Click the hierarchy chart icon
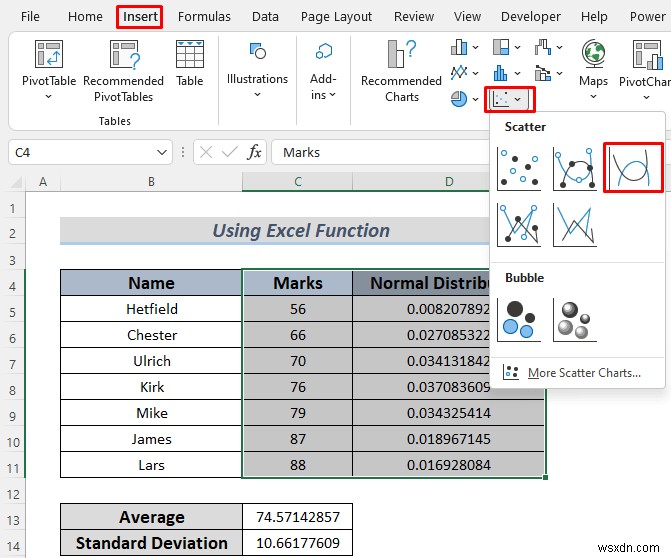Viewport: 671px width, 558px height. [x=501, y=47]
